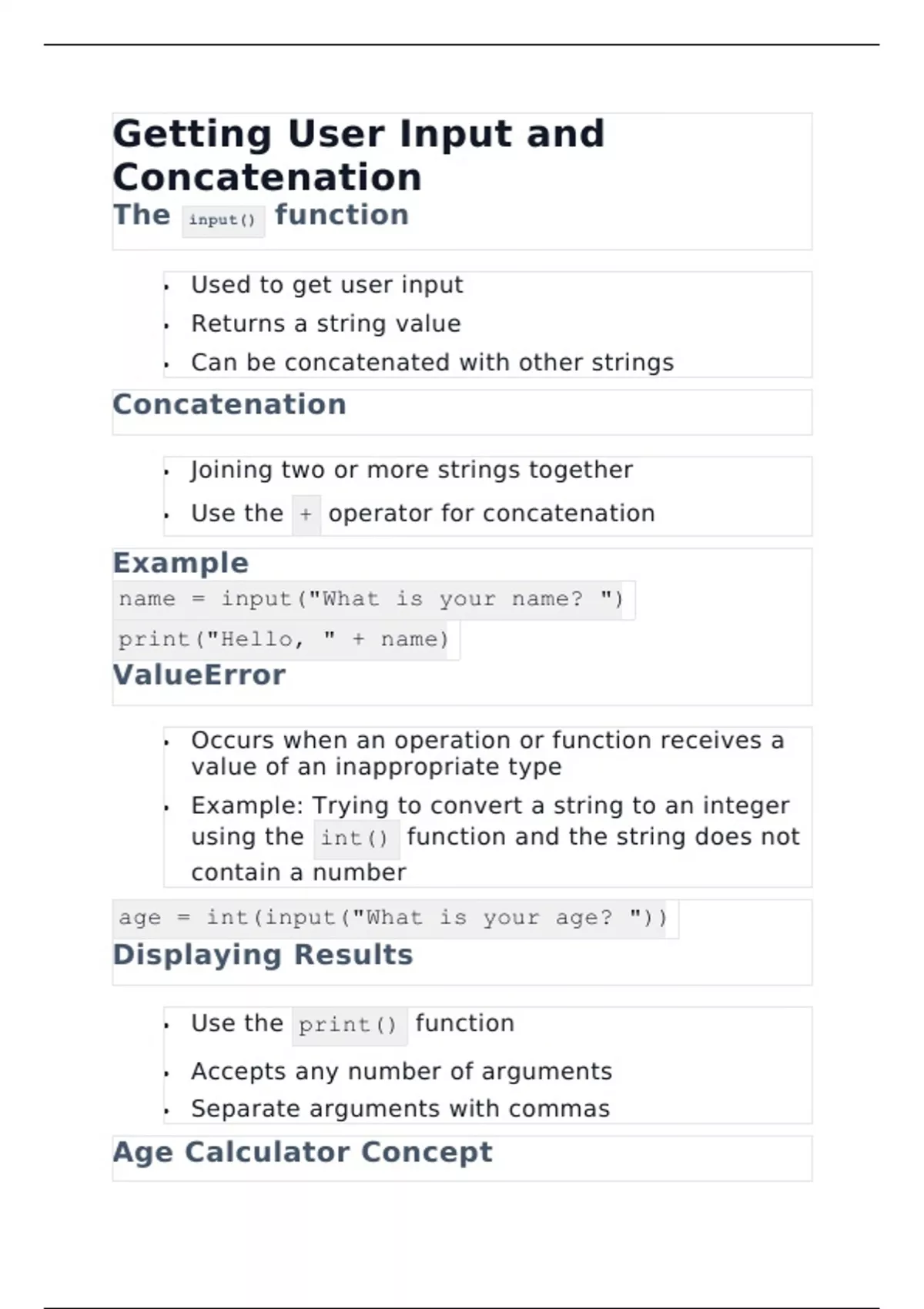
Task: Click the + operator code chip
Action: click(306, 514)
